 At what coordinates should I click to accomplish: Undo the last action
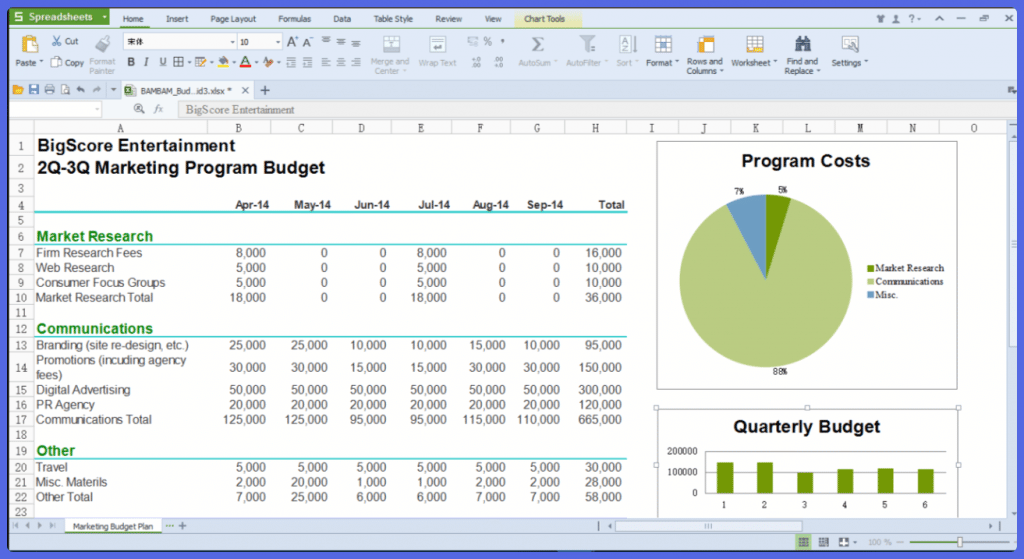point(80,89)
